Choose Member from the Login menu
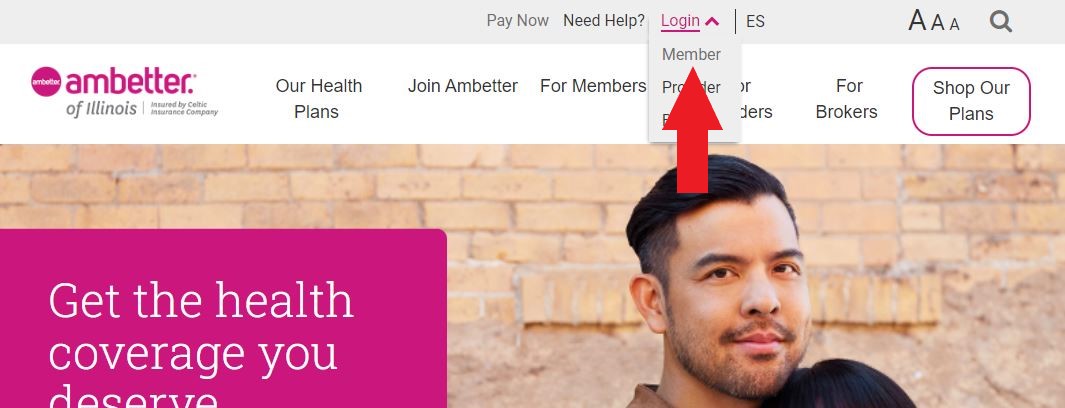This screenshot has height=408, width=1065. coord(691,54)
